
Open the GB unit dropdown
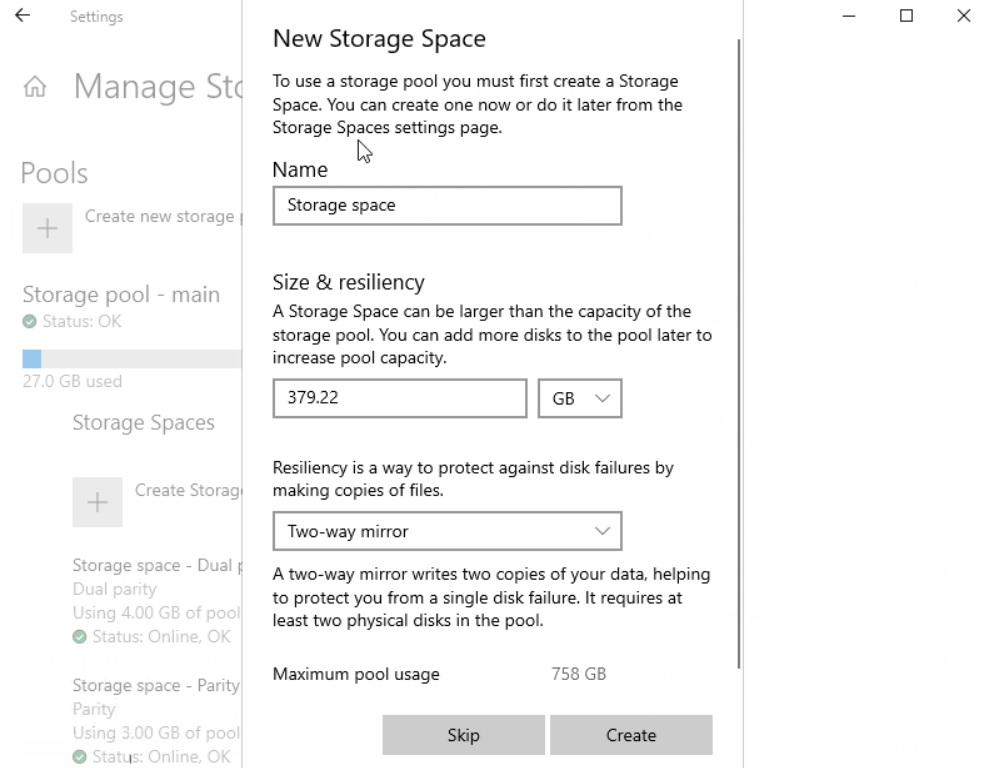(580, 398)
